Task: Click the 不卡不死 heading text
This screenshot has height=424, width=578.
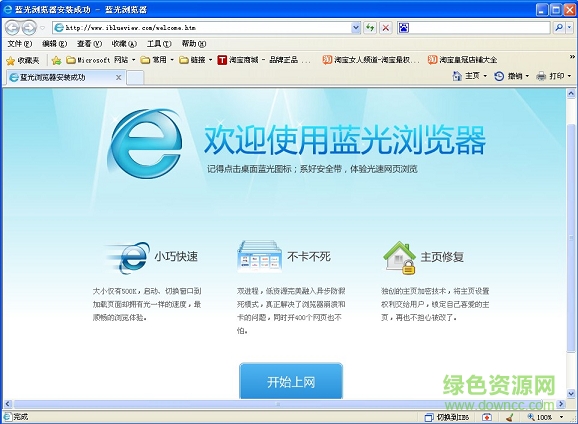Action: coord(309,256)
